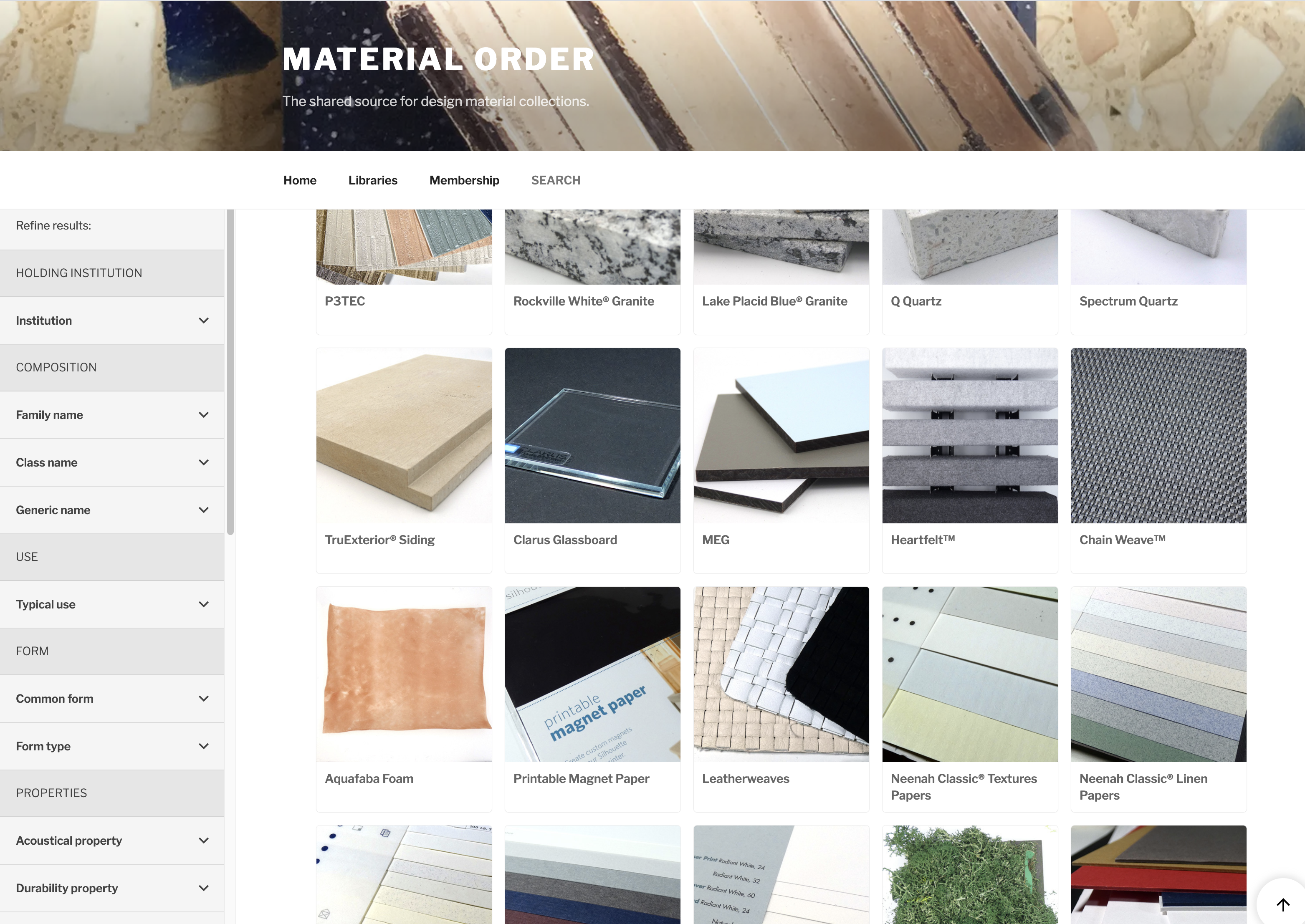Select the MEG panel thumbnail image
This screenshot has width=1305, height=924.
781,436
